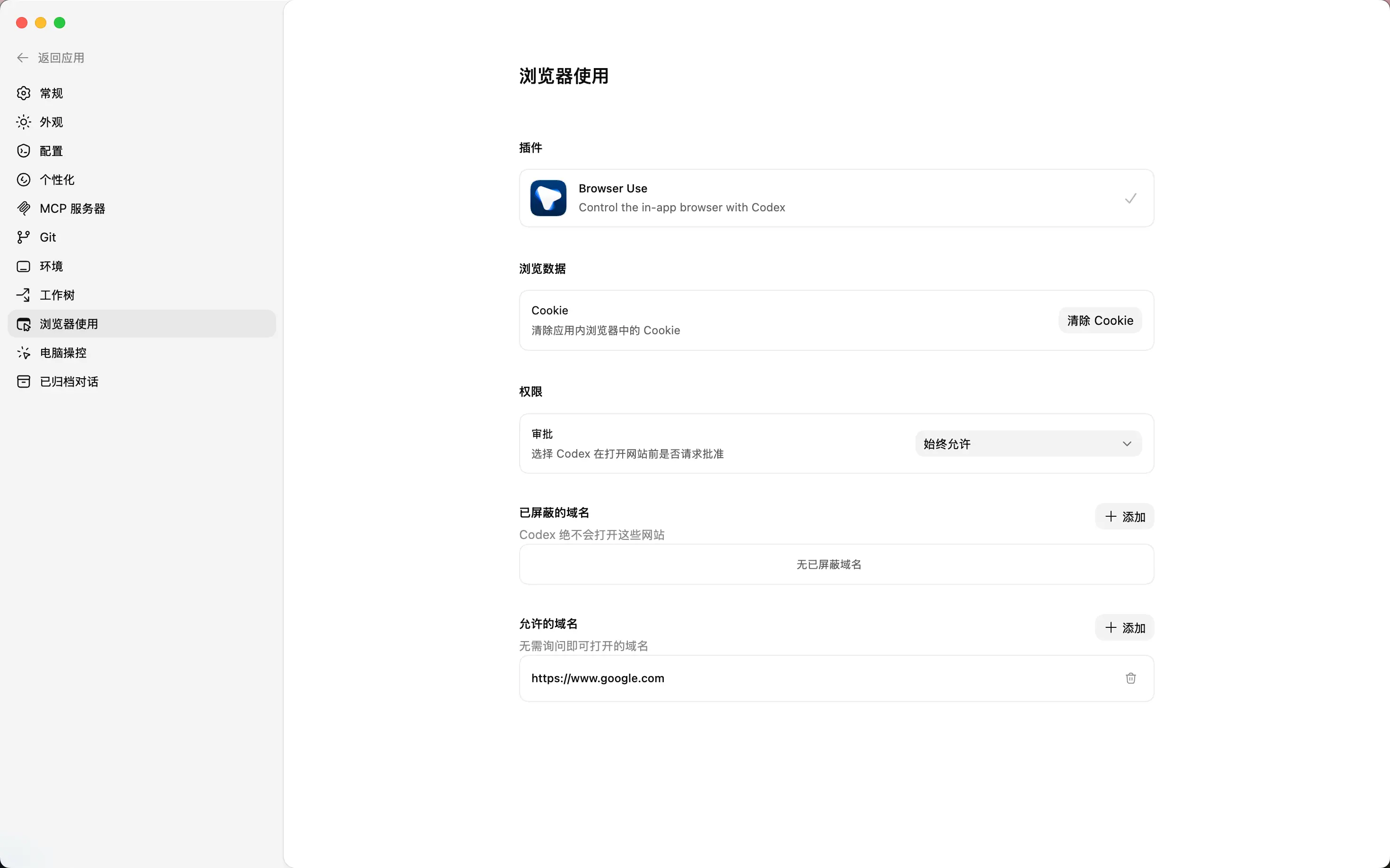
Task: Click the https://www.google.com domain entry
Action: 598,678
